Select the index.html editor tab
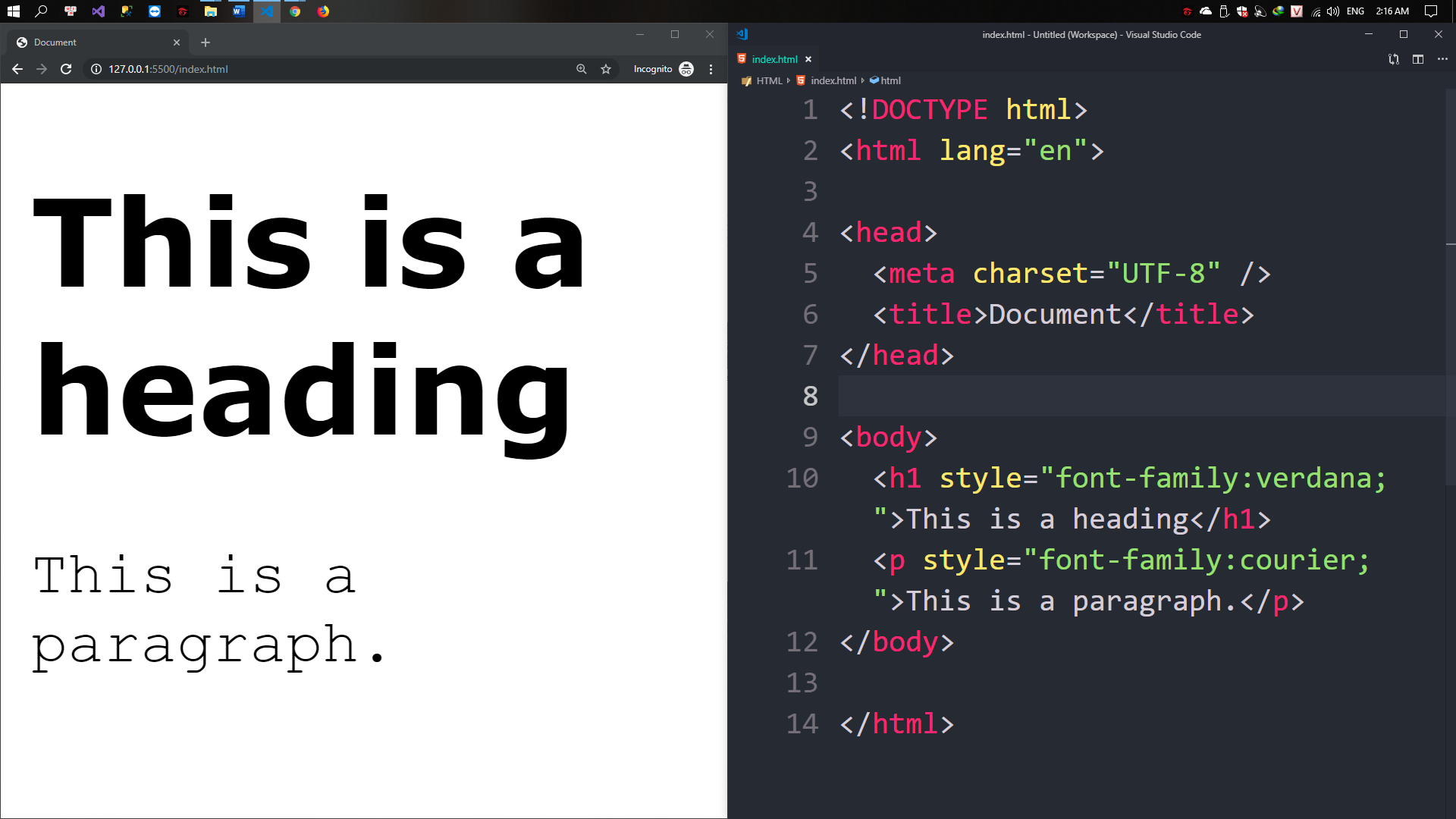Screen dimensions: 1456x819 (x=773, y=59)
